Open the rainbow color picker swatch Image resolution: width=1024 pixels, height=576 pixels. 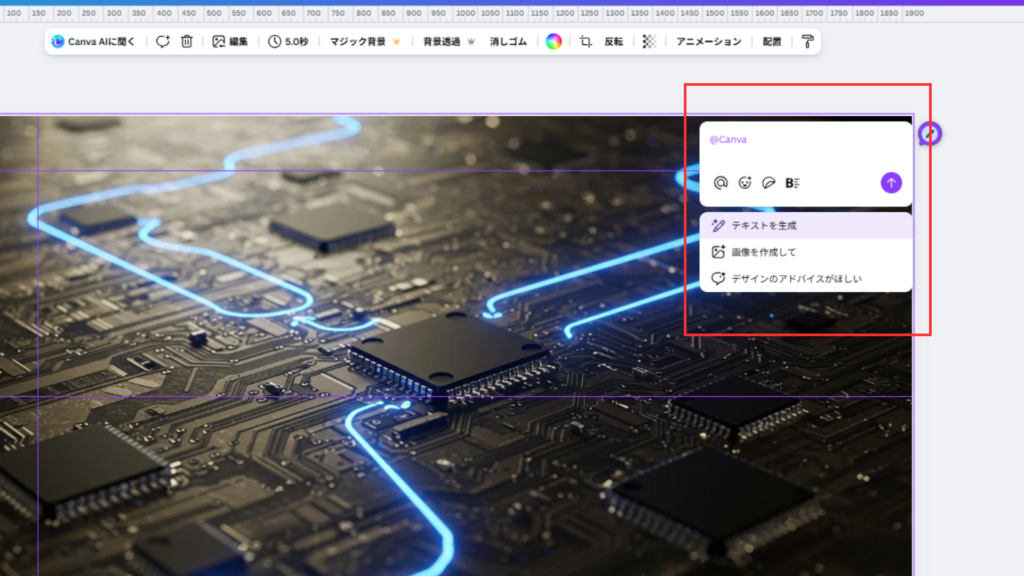553,42
